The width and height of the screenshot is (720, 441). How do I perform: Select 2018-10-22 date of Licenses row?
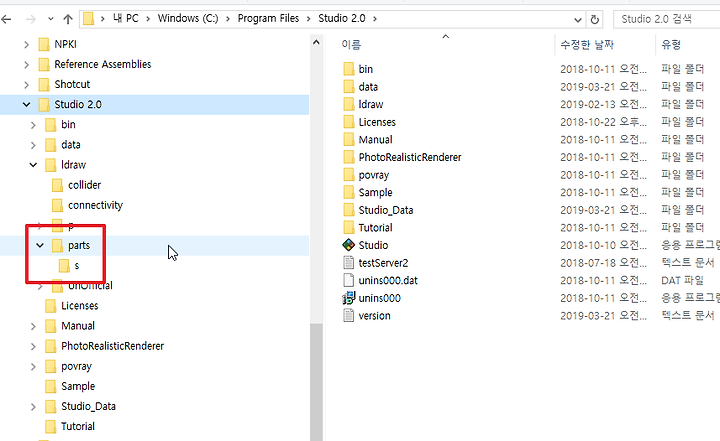(x=603, y=122)
